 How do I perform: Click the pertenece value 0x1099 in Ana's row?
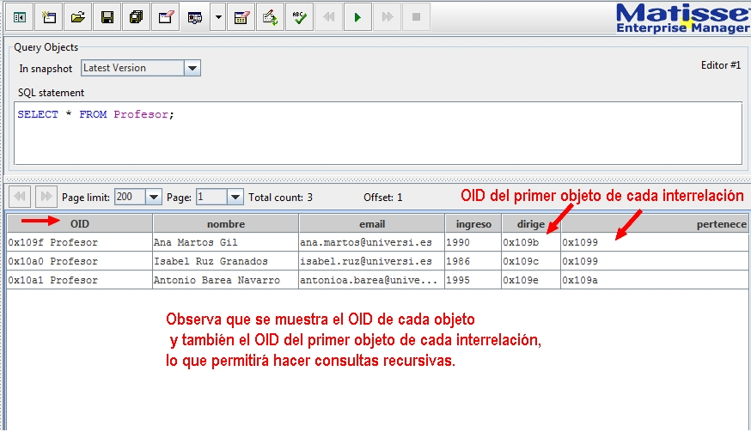click(x=655, y=242)
